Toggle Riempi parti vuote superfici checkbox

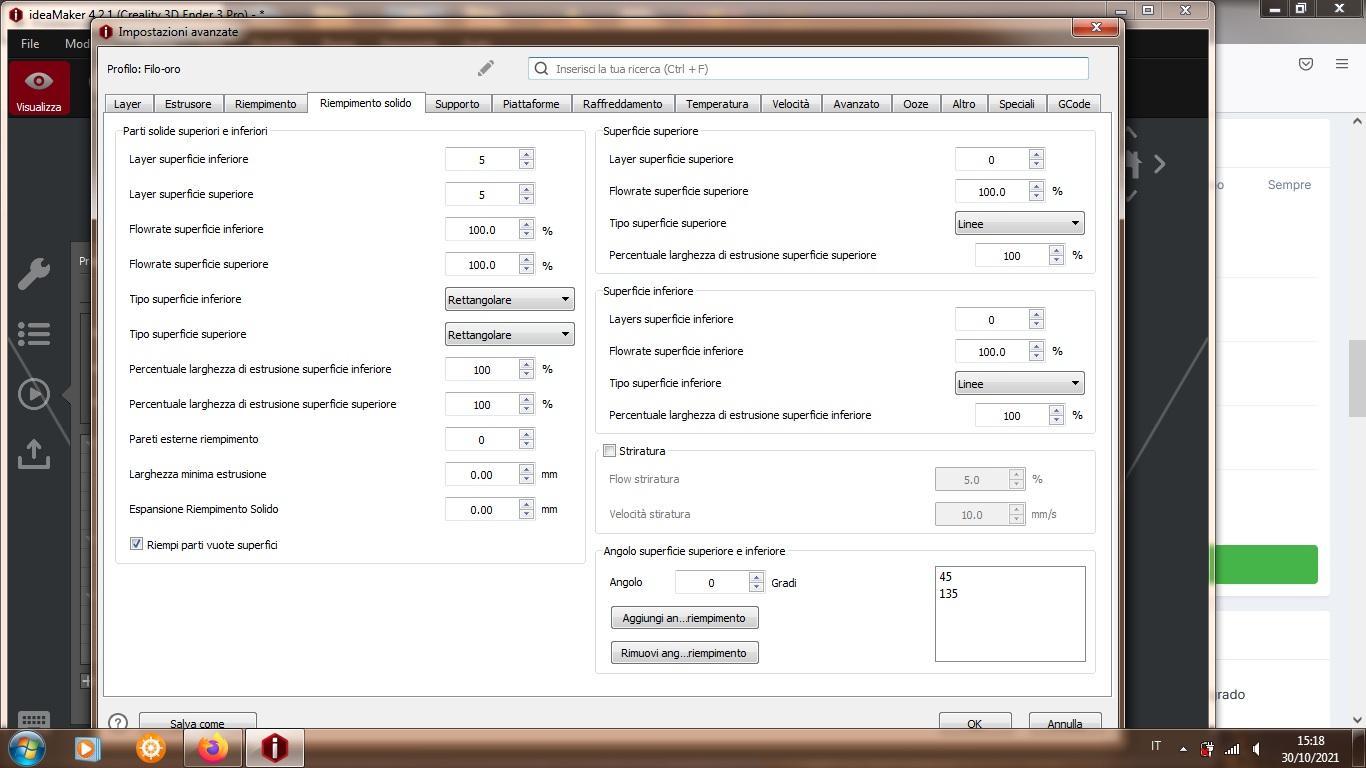click(137, 544)
